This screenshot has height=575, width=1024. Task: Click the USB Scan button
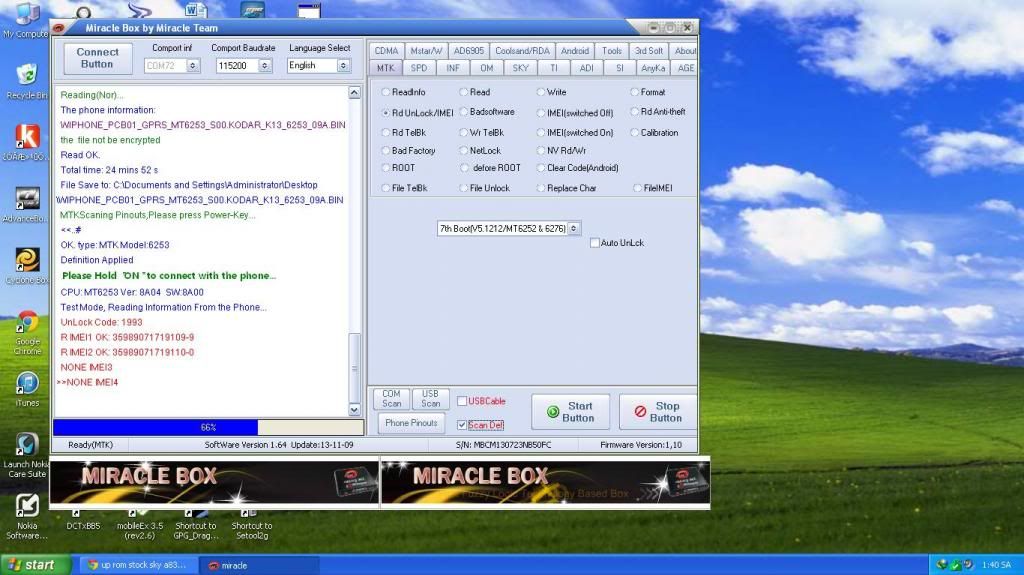pos(430,399)
